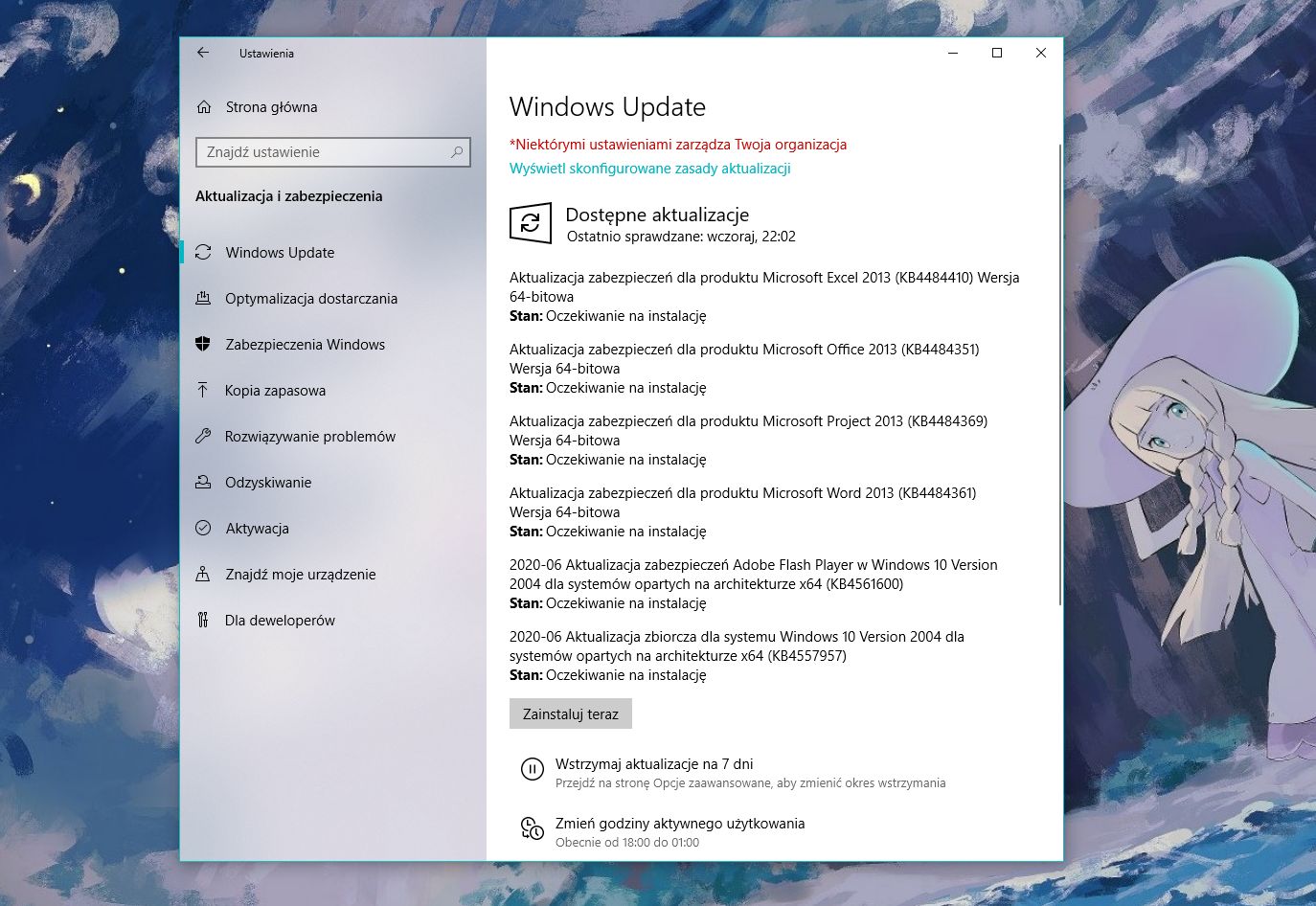Click the Dla deweloperów icon
Viewport: 1316px width, 906px height.
(203, 621)
